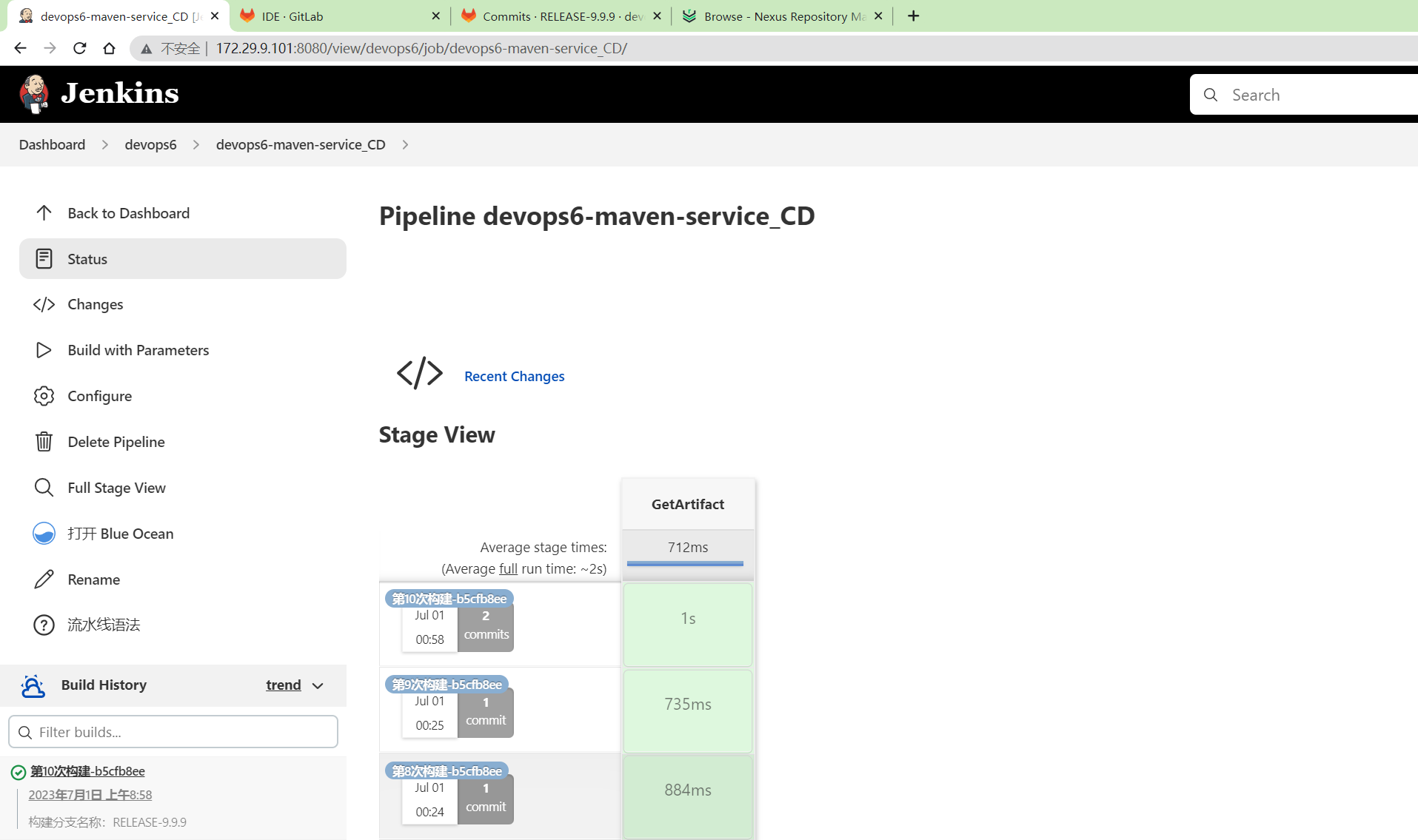The width and height of the screenshot is (1418, 840).
Task: Open the 735ms stage cell of build 9
Action: pos(688,710)
